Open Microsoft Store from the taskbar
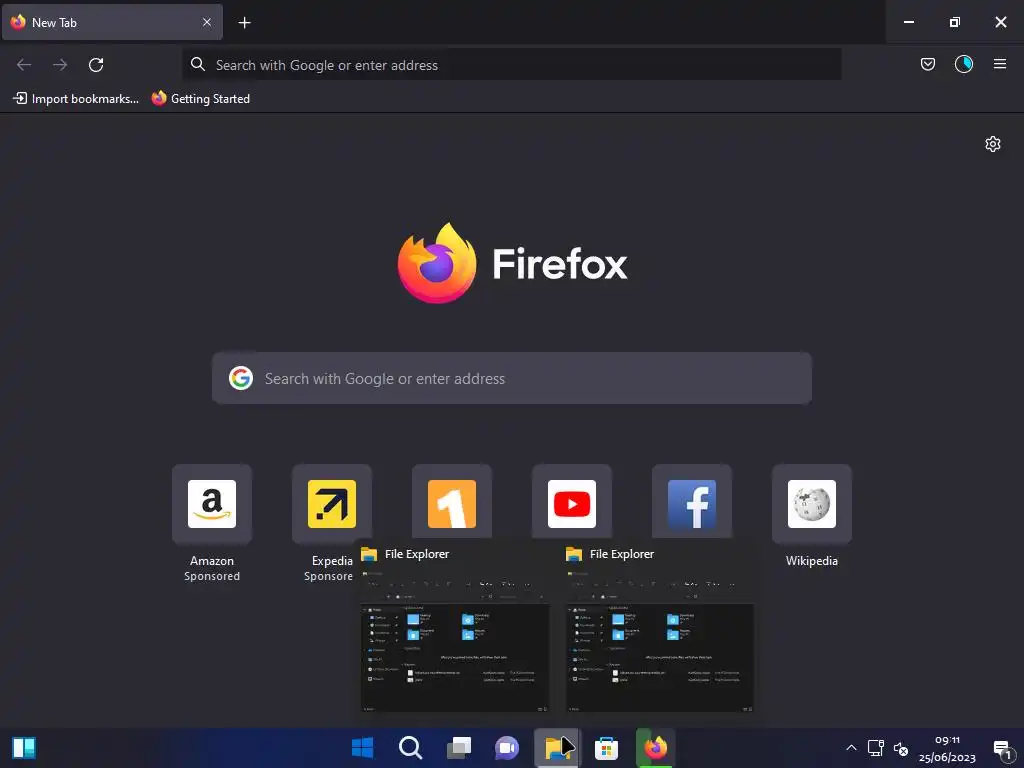 (x=606, y=748)
